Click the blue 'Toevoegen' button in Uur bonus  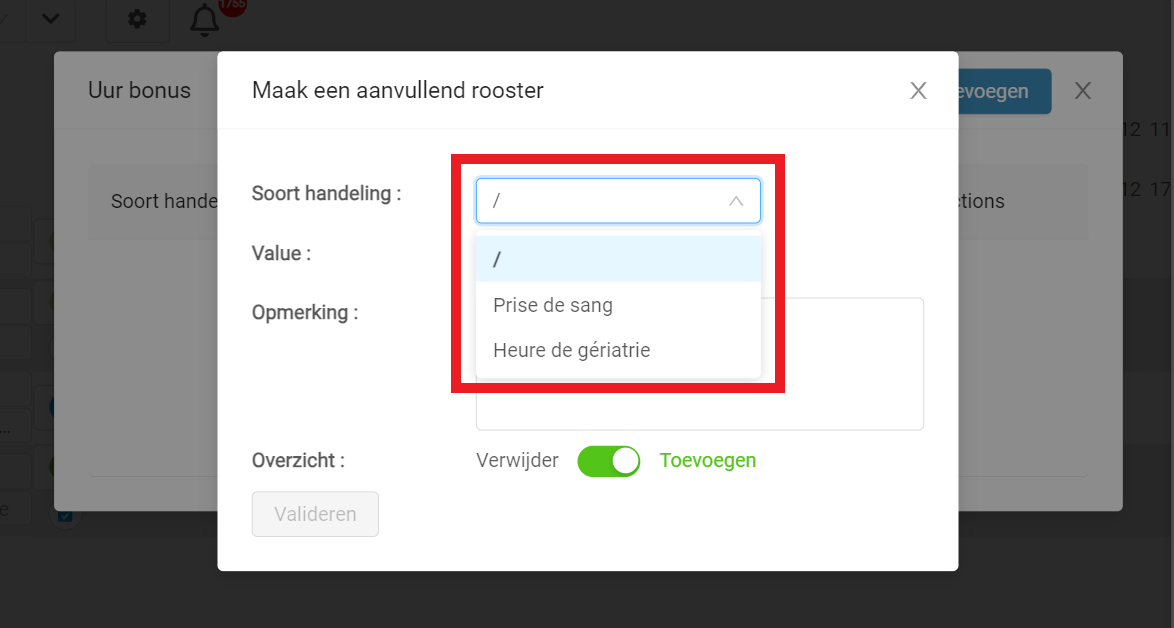[x=1005, y=91]
